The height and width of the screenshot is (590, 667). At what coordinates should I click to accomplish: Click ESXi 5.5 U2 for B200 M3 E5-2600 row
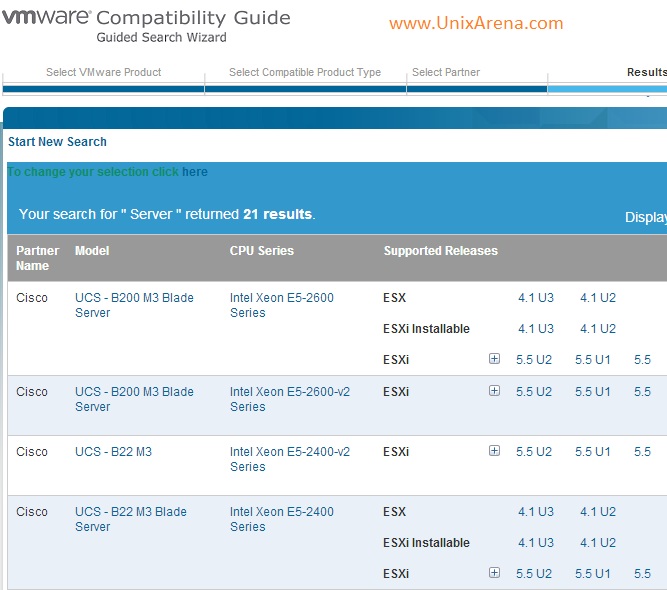point(534,360)
